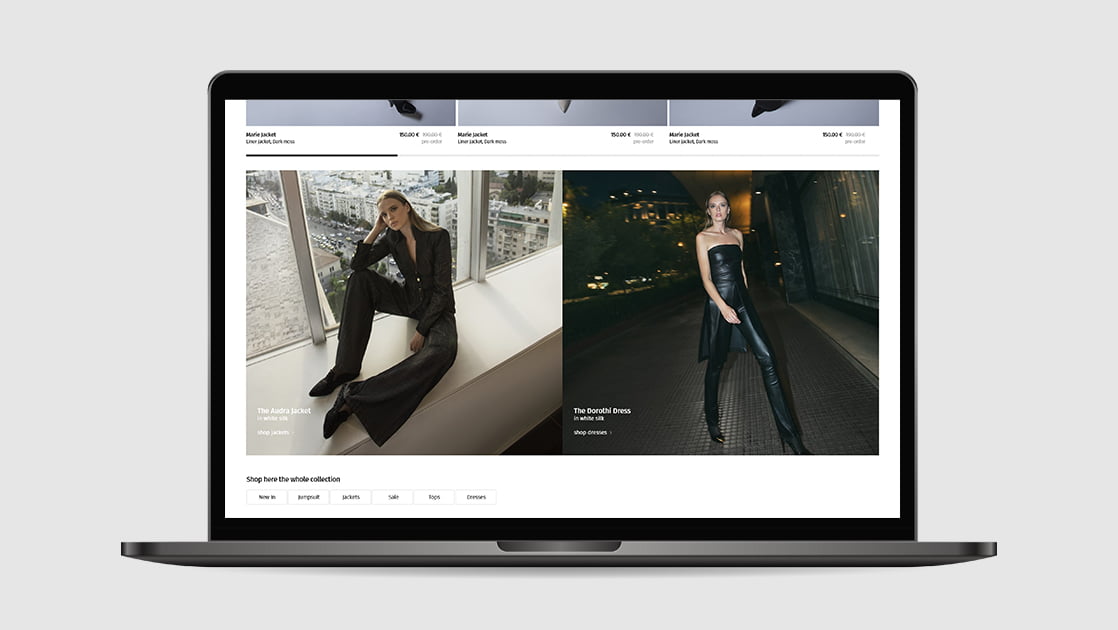Open the Sale category
The image size is (1118, 630).
point(393,497)
